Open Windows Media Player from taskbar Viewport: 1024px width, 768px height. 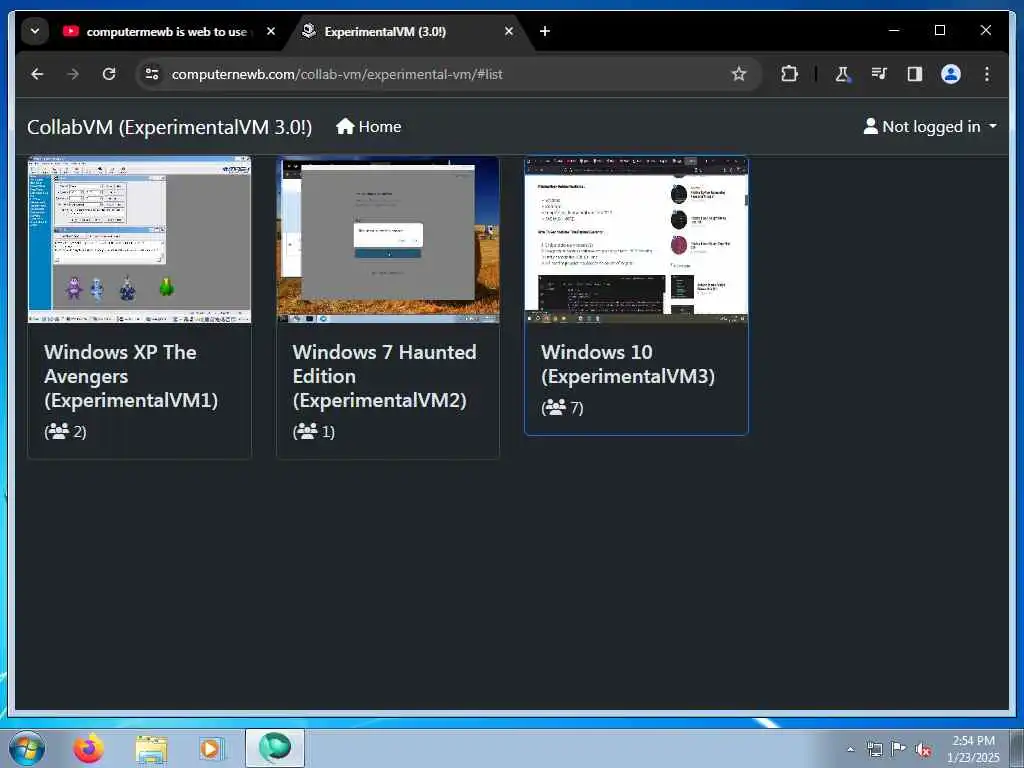(x=212, y=749)
